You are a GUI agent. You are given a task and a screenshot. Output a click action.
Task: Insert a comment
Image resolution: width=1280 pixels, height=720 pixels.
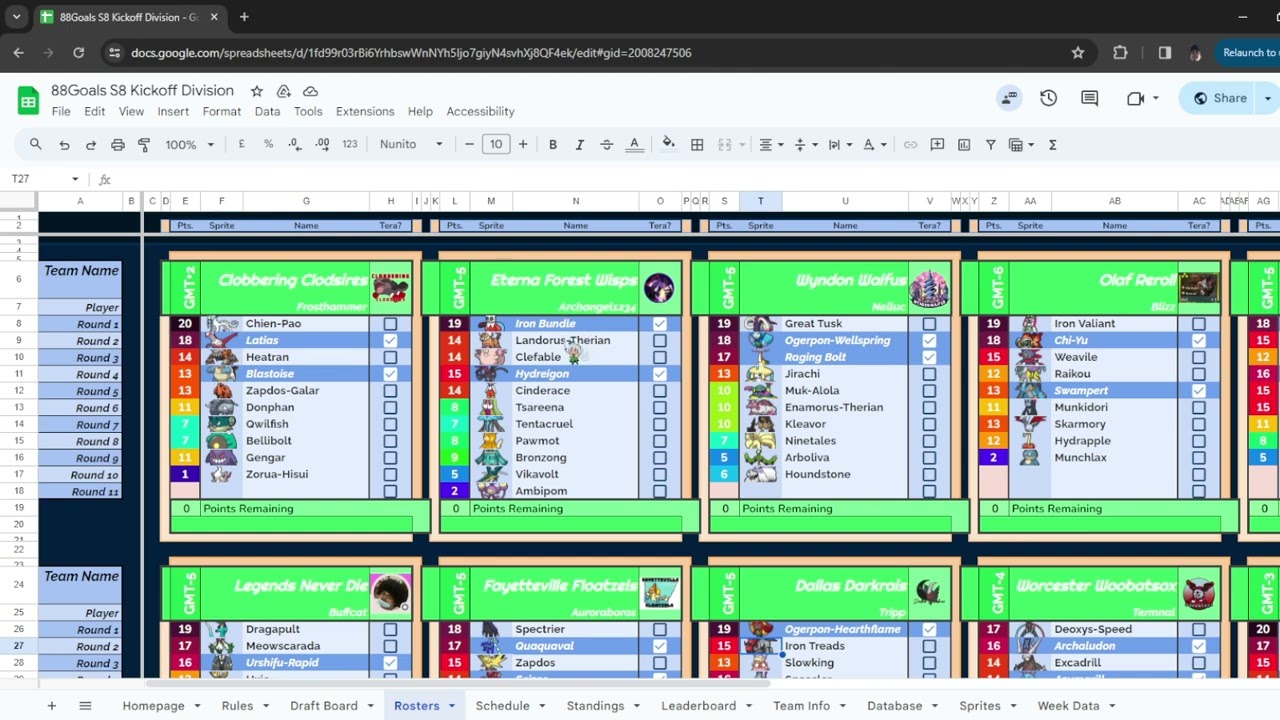[x=937, y=145]
